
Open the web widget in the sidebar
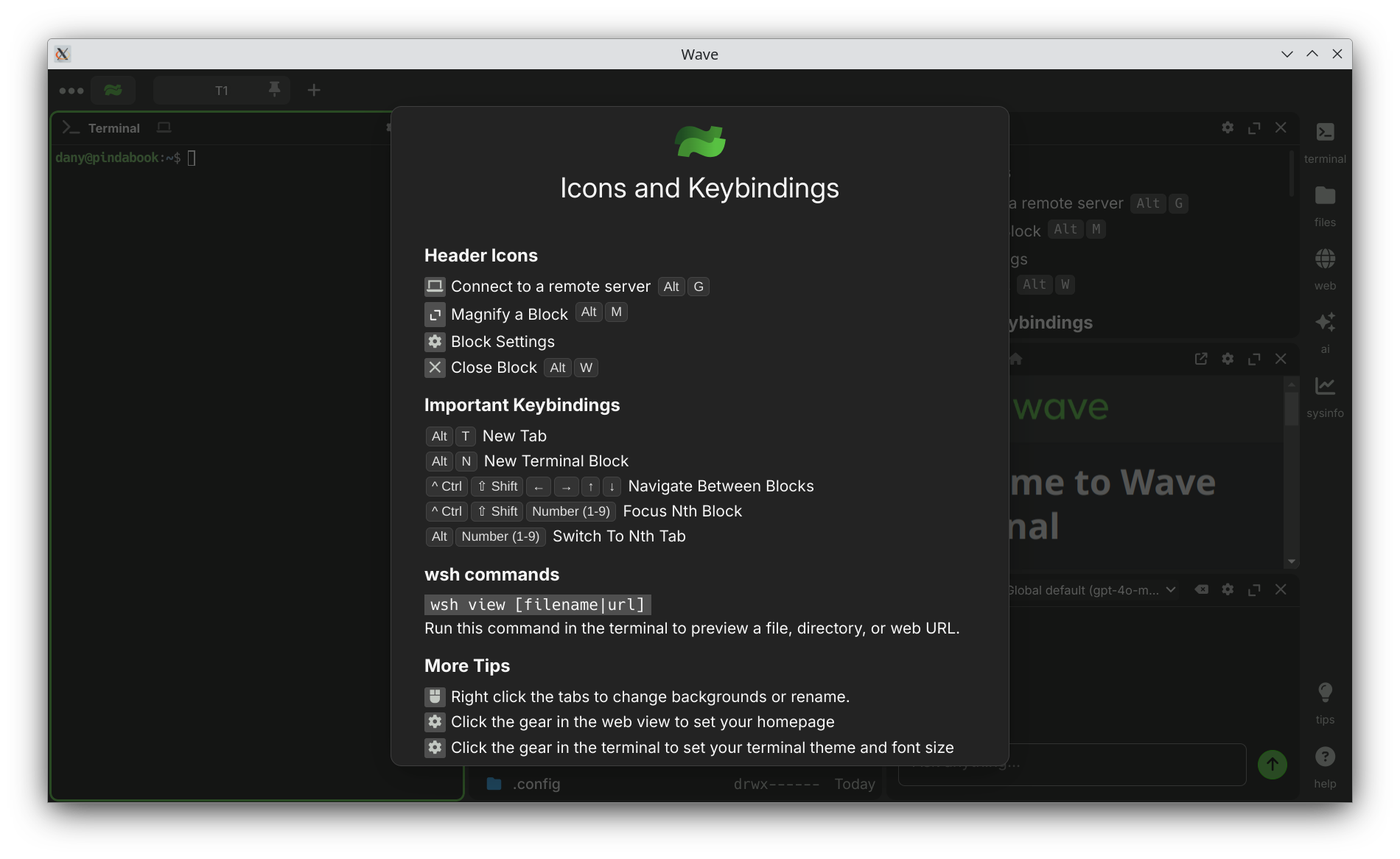[1324, 269]
